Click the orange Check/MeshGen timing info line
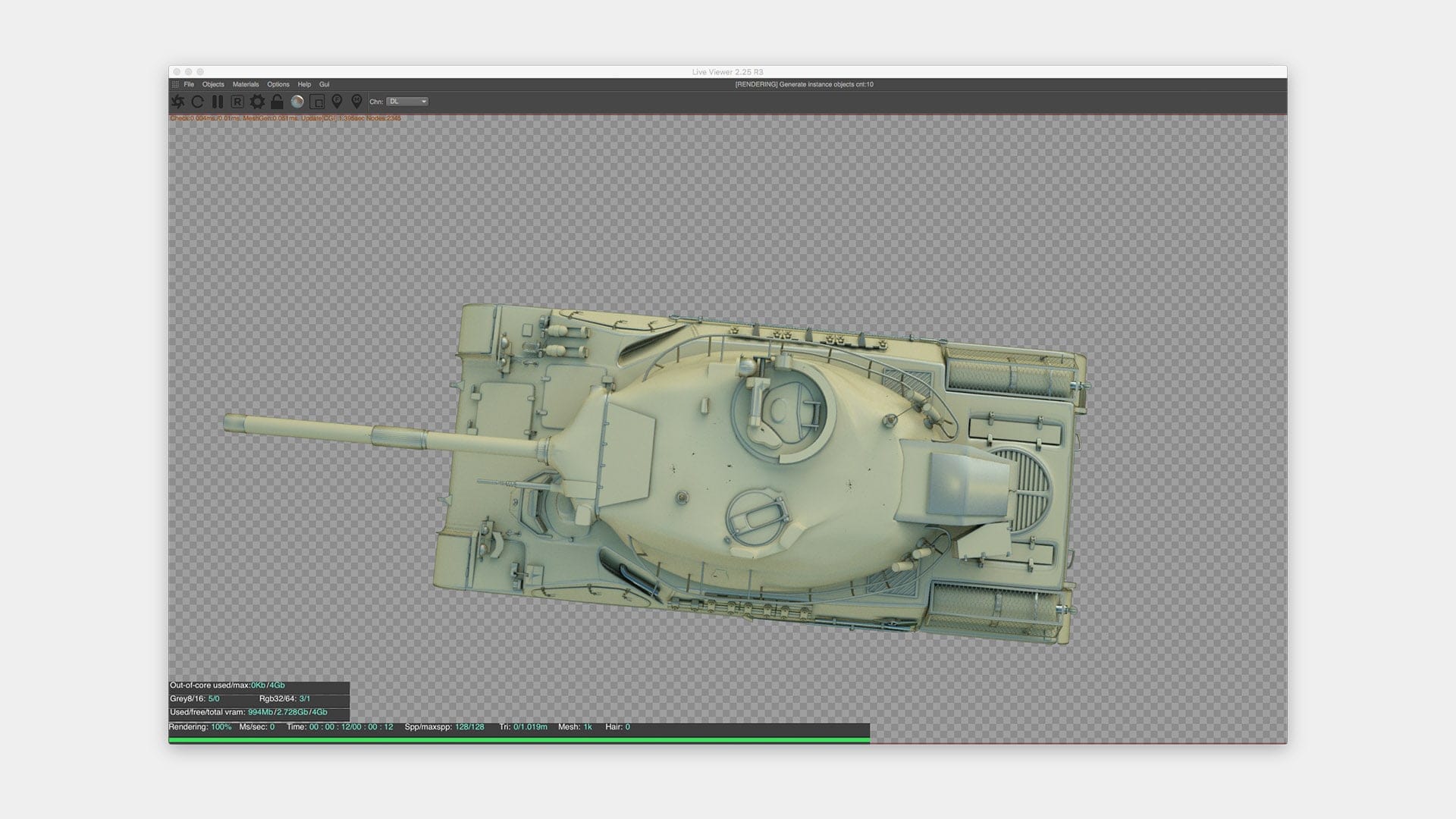1456x819 pixels. [x=285, y=118]
